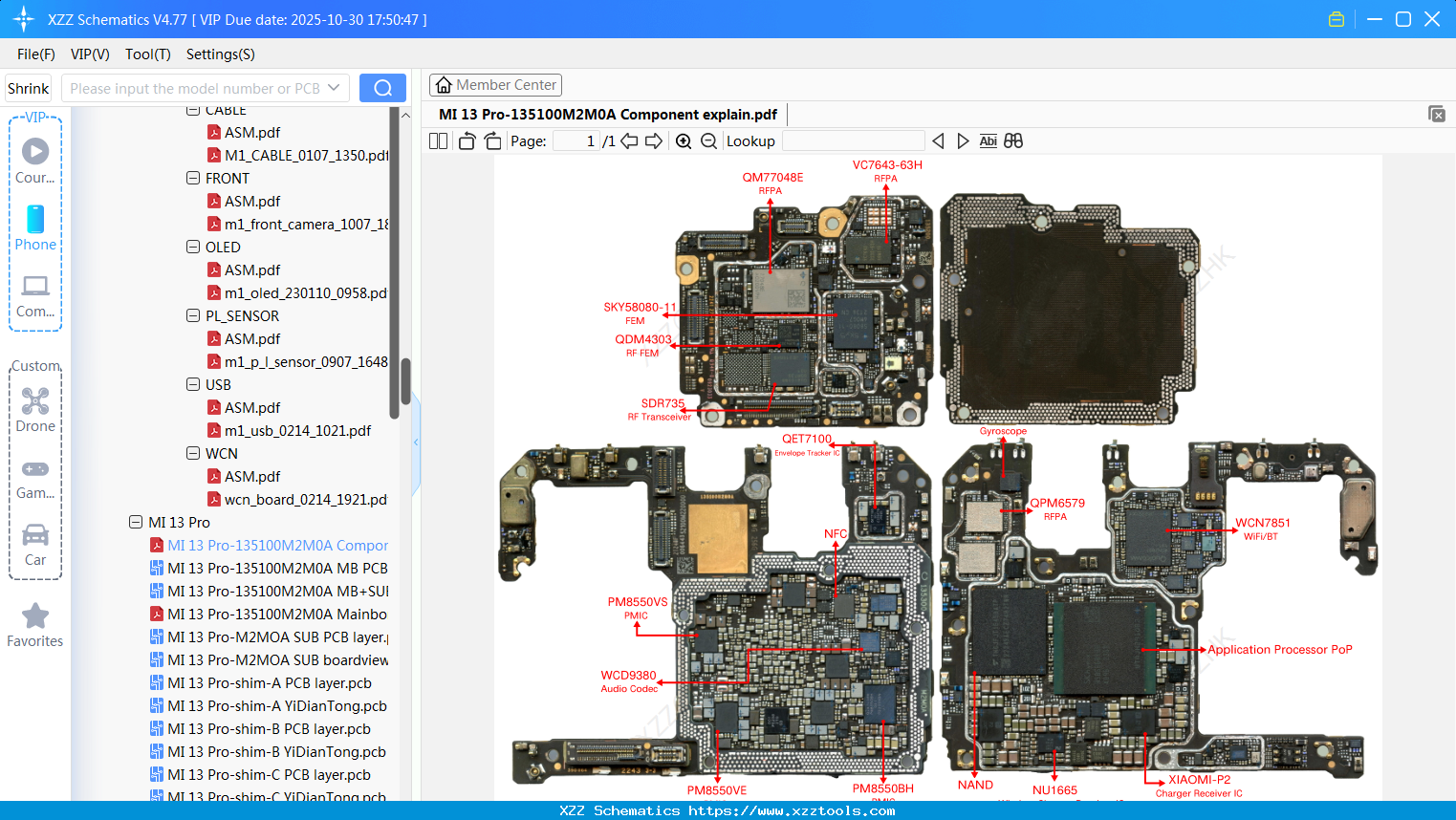Collapse the MI 13 Pro tree node
The width and height of the screenshot is (1456, 820).
tap(135, 522)
